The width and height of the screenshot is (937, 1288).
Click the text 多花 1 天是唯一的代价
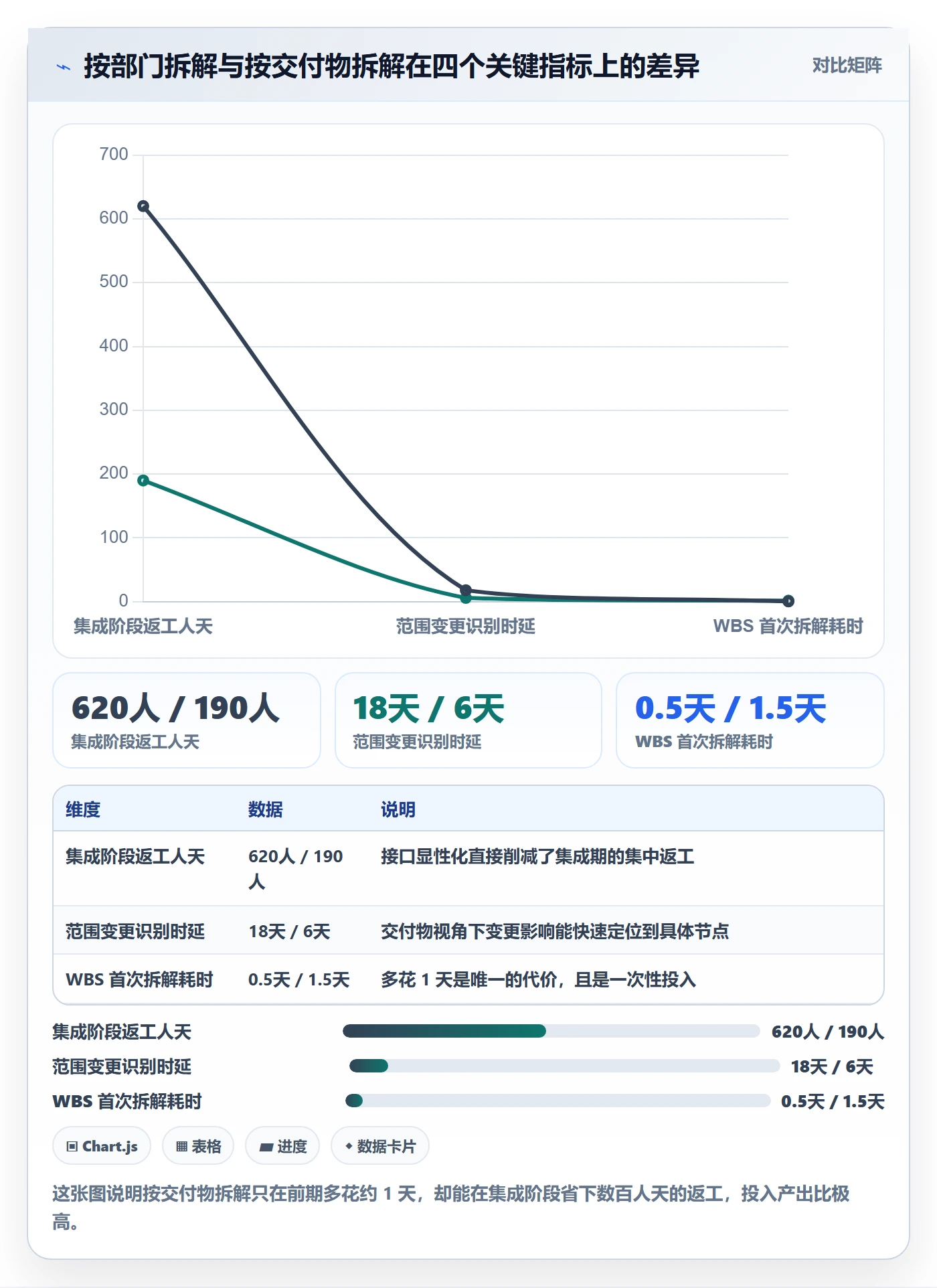pos(468,979)
